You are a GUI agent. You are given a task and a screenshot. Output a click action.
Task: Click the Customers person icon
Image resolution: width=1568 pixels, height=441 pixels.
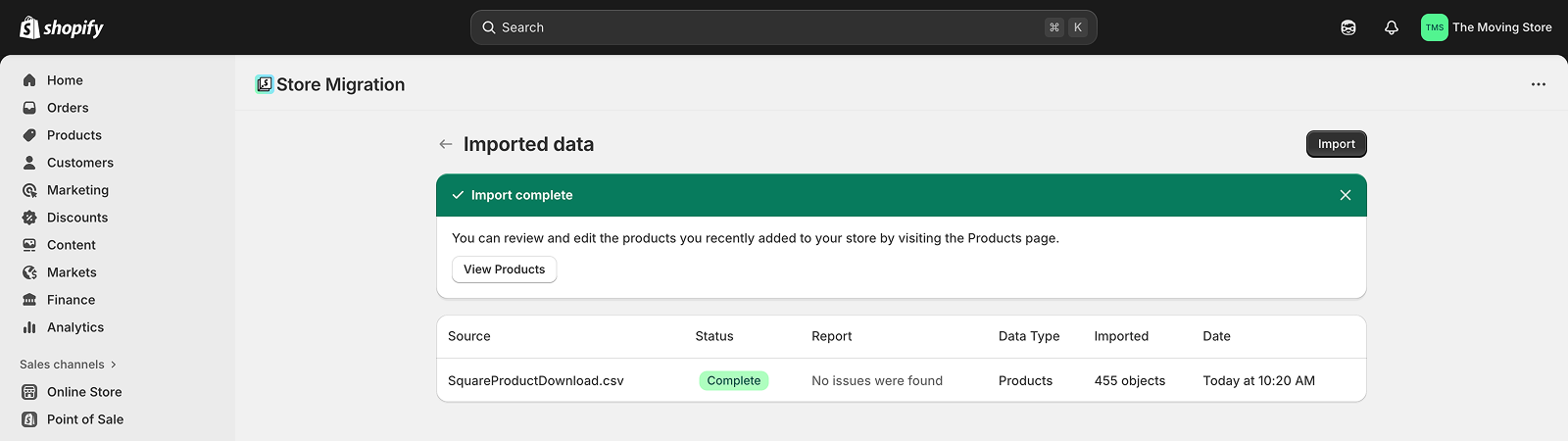pos(29,163)
